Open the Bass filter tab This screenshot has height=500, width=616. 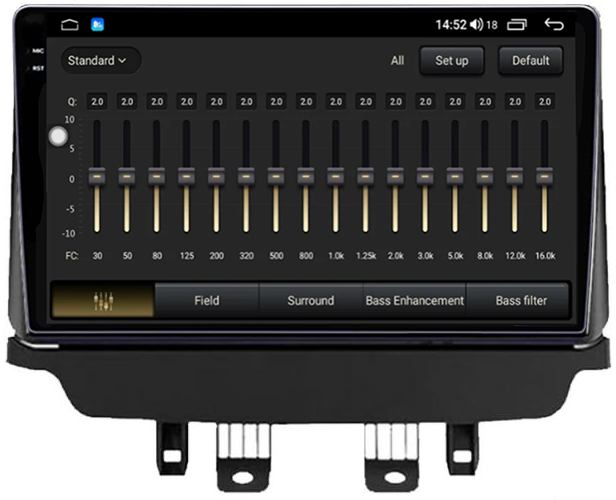(520, 300)
